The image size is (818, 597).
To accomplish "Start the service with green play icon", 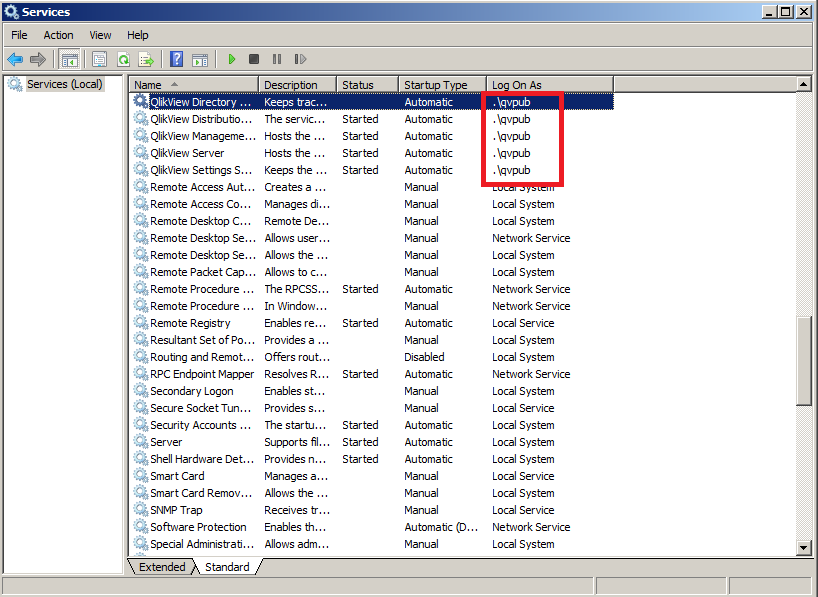I will [x=232, y=59].
